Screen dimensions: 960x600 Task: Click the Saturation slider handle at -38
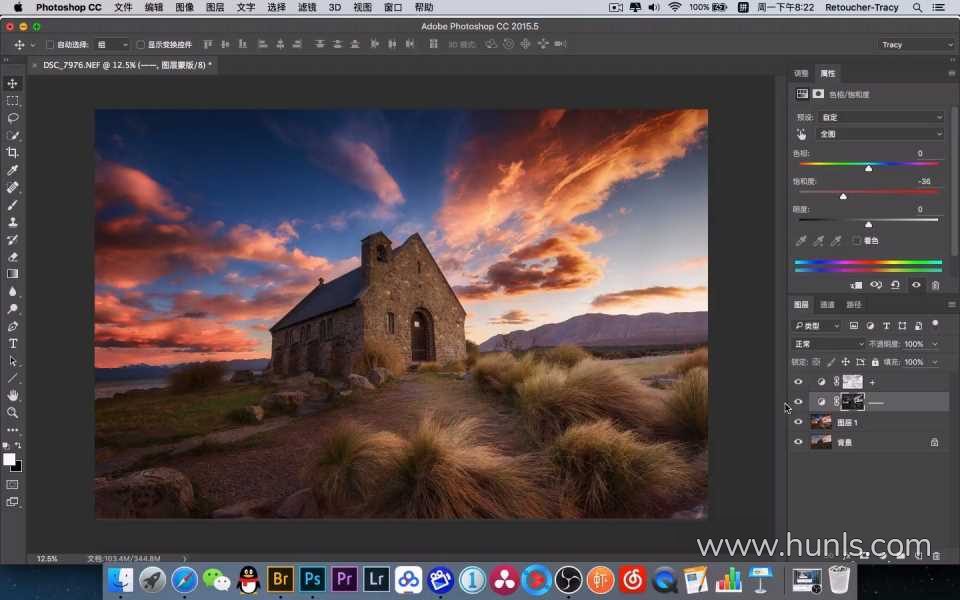pos(843,196)
